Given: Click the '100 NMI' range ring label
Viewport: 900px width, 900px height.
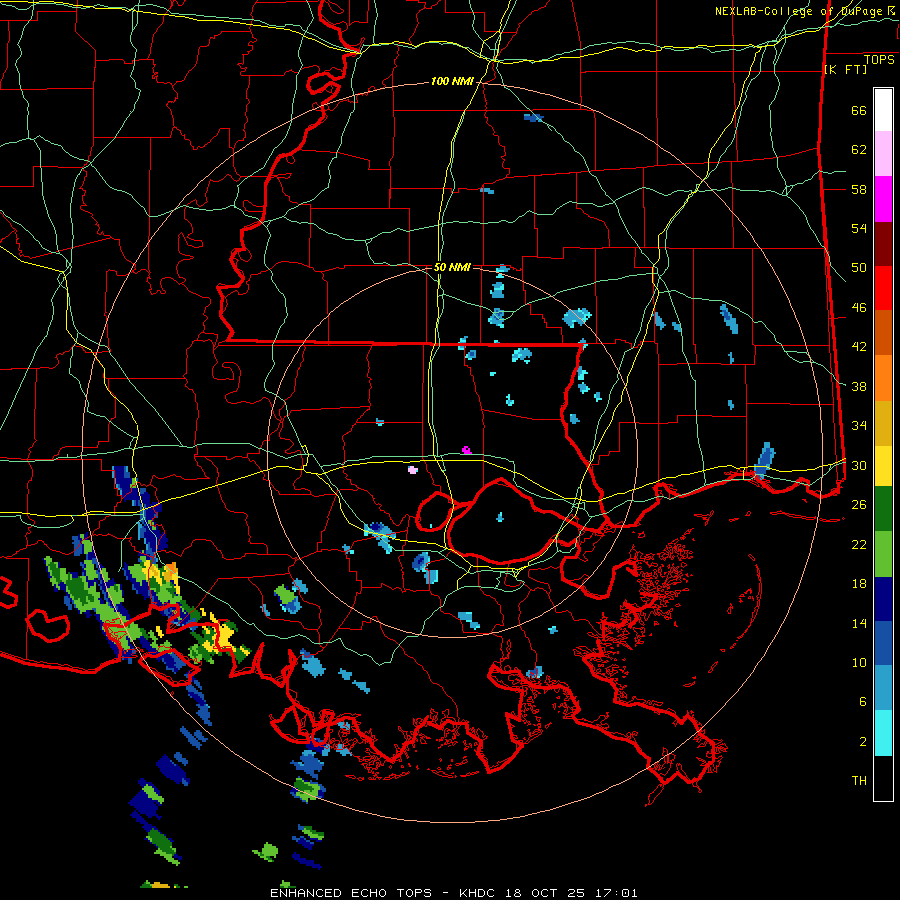Looking at the screenshot, I should click(452, 82).
